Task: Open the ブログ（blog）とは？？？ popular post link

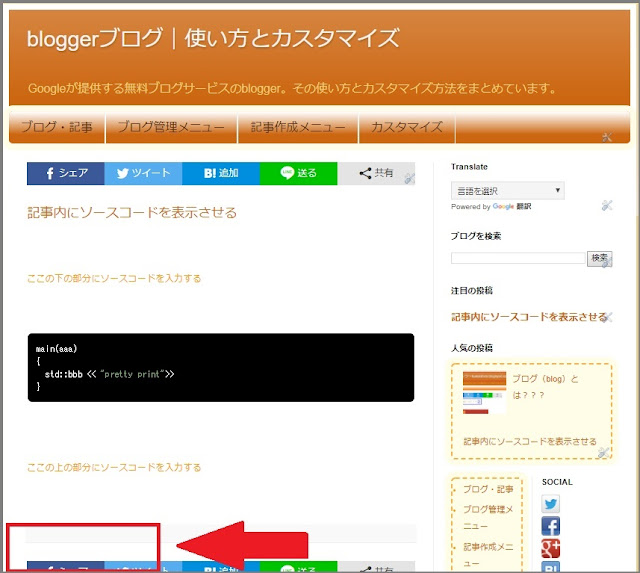Action: [545, 387]
